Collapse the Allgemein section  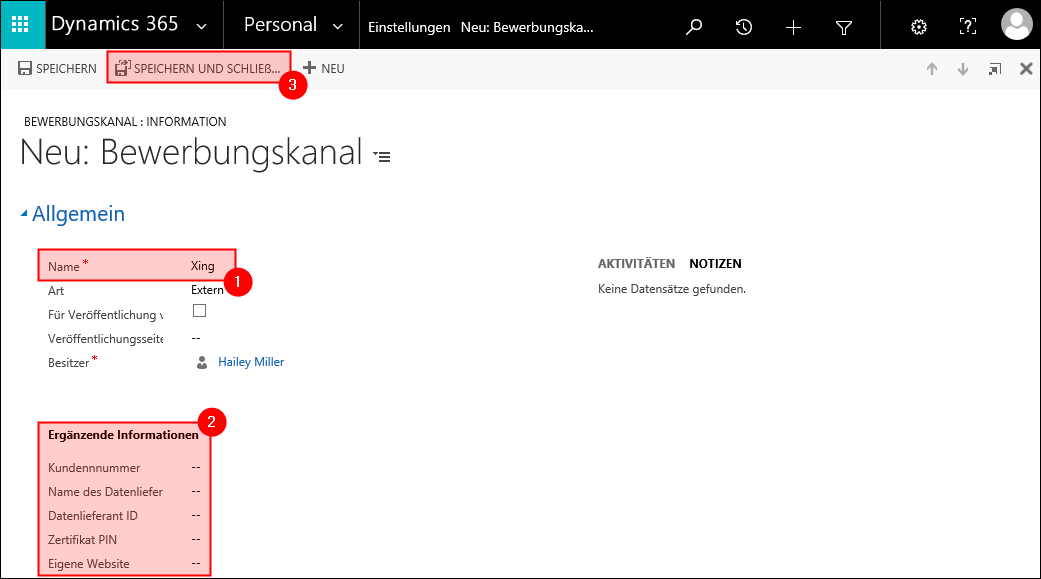click(x=25, y=214)
